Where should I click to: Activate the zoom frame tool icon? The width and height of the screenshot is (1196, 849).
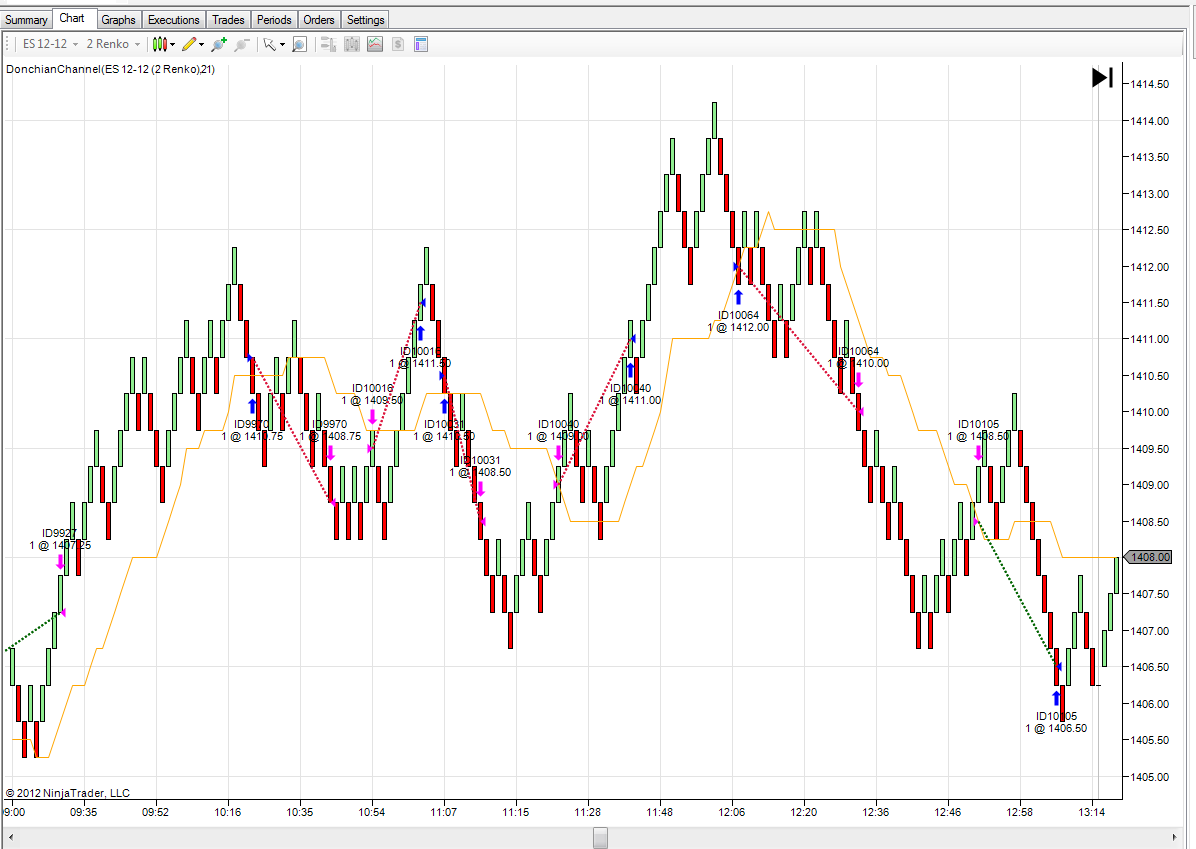coord(299,44)
